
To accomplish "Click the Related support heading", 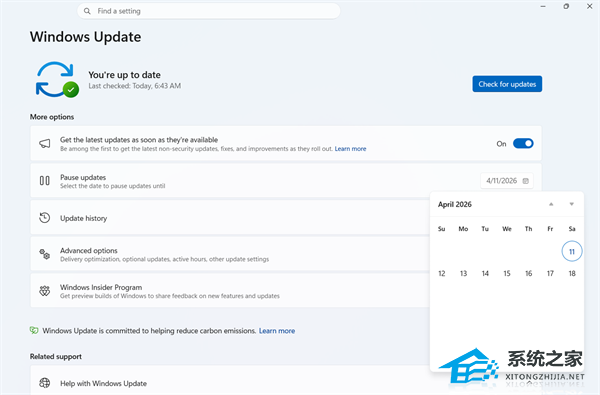I will (x=56, y=357).
